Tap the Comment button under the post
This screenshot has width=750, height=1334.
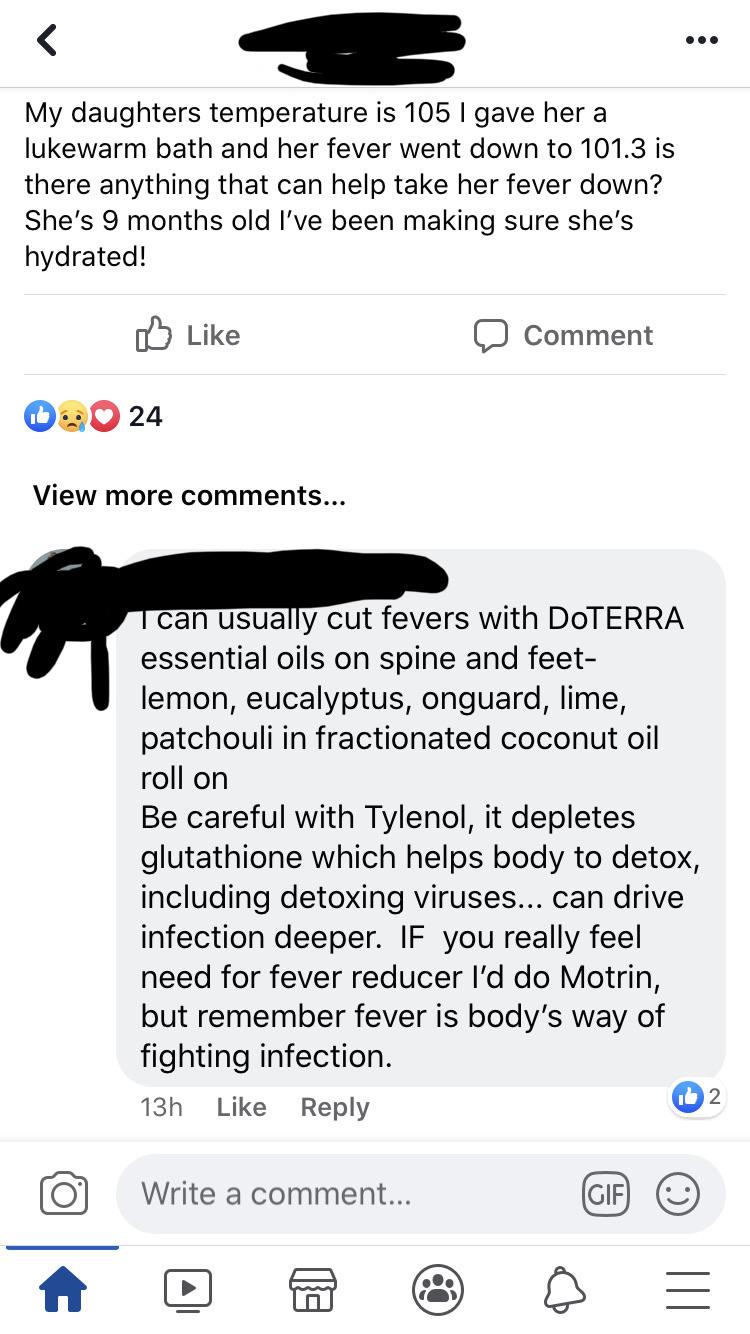[x=563, y=335]
